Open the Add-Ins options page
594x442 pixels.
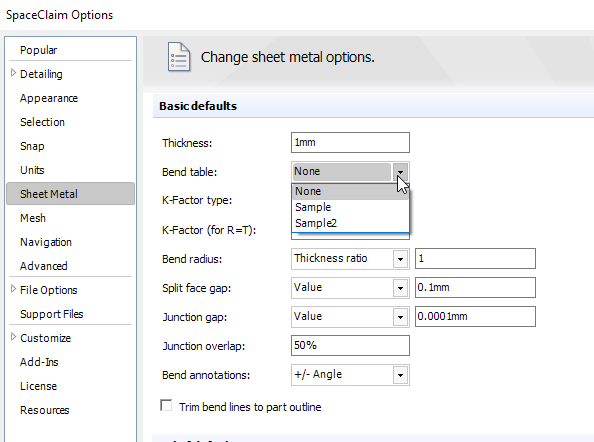click(x=39, y=362)
